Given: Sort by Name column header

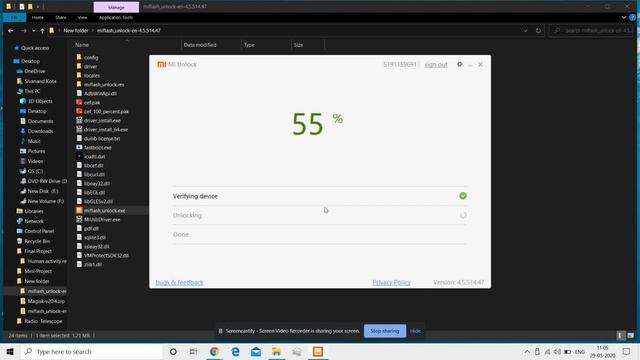Looking at the screenshot, I should (82, 45).
